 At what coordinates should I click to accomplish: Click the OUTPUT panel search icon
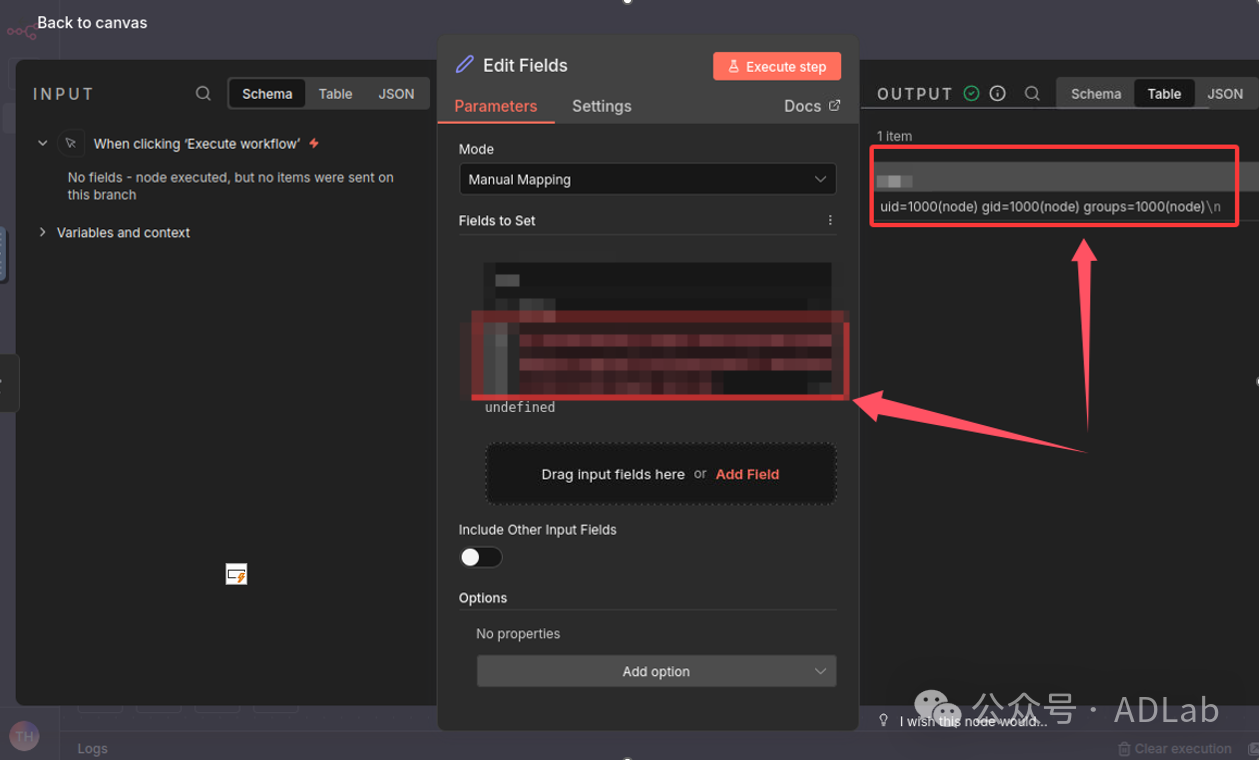click(x=1032, y=94)
